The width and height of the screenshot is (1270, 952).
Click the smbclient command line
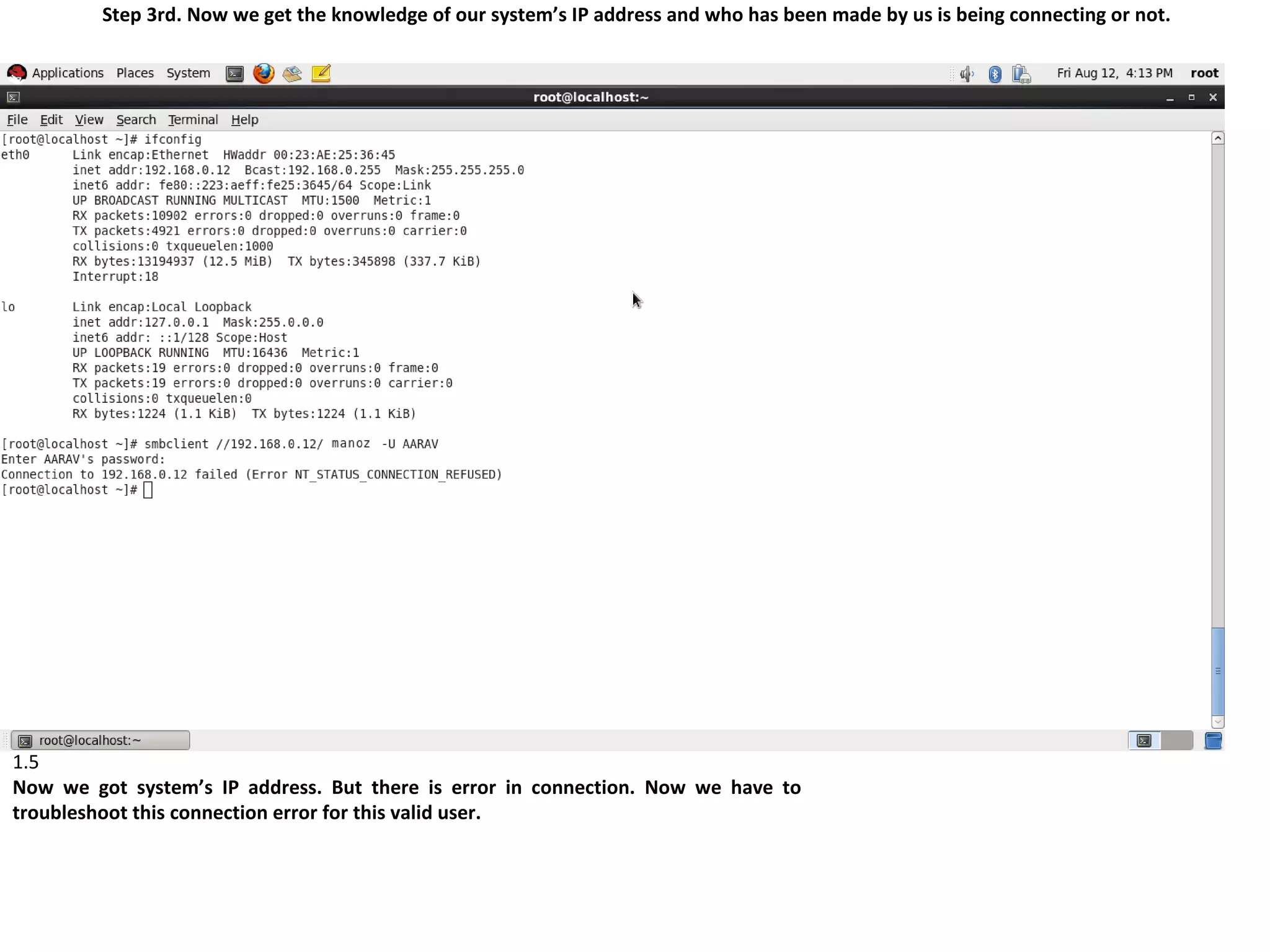[x=291, y=444]
